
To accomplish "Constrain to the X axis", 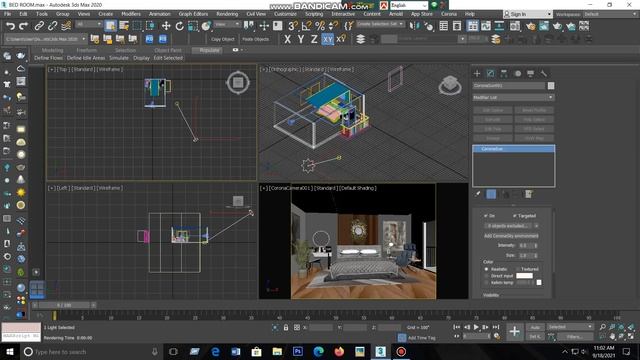I will (x=287, y=39).
